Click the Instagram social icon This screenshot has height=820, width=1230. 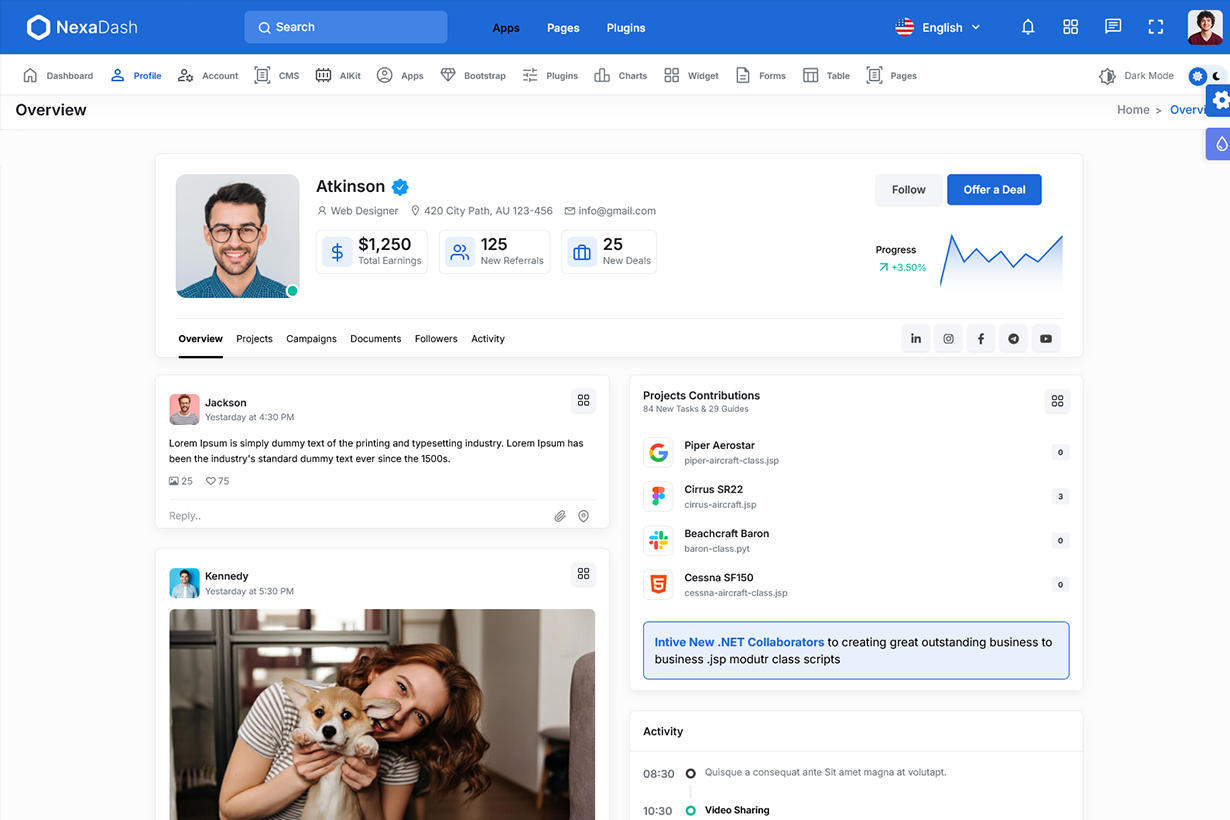click(x=948, y=339)
